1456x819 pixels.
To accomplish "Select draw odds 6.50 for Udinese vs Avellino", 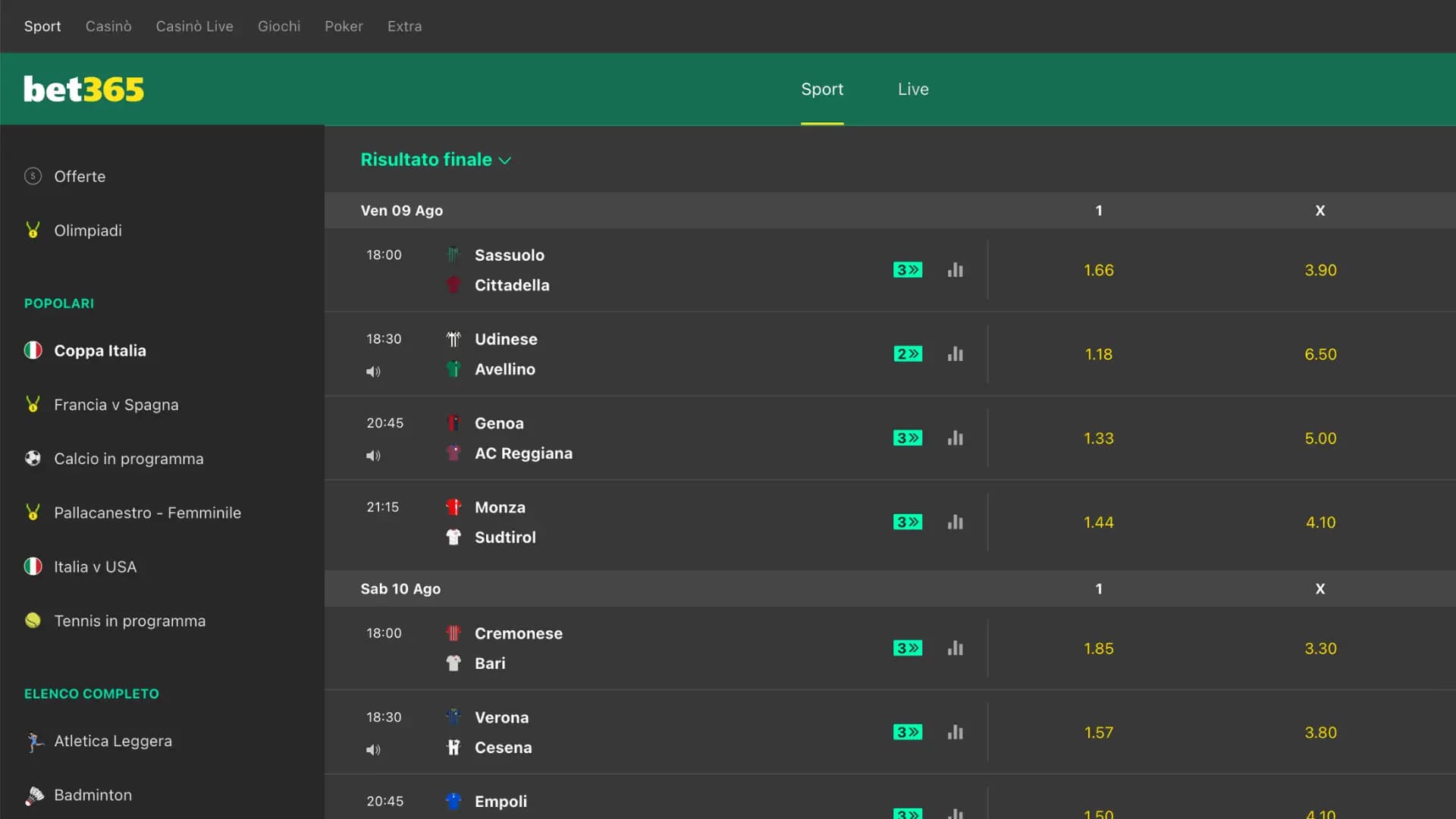I will tap(1320, 353).
